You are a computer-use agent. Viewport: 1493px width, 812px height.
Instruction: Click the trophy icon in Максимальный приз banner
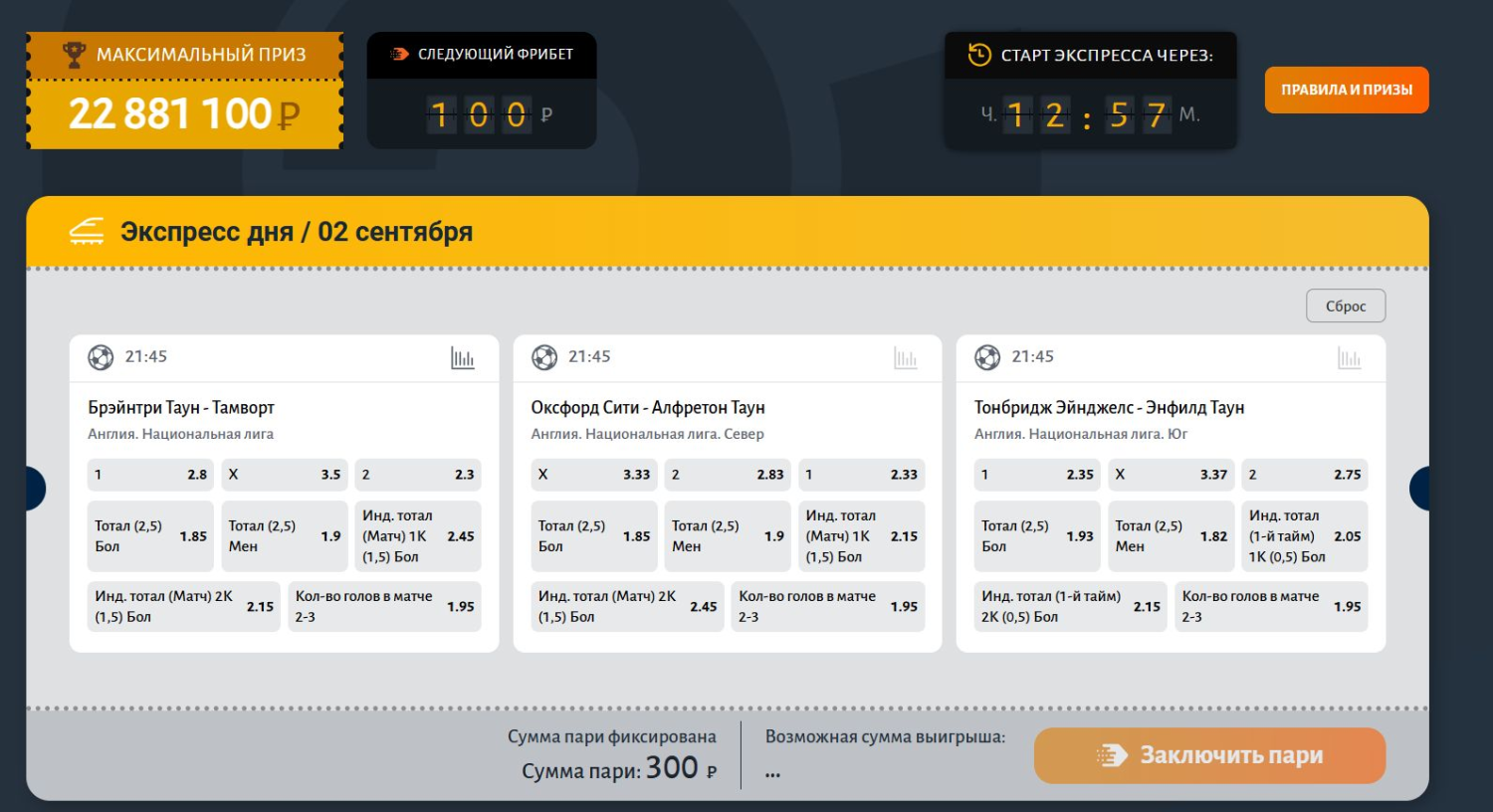[74, 55]
